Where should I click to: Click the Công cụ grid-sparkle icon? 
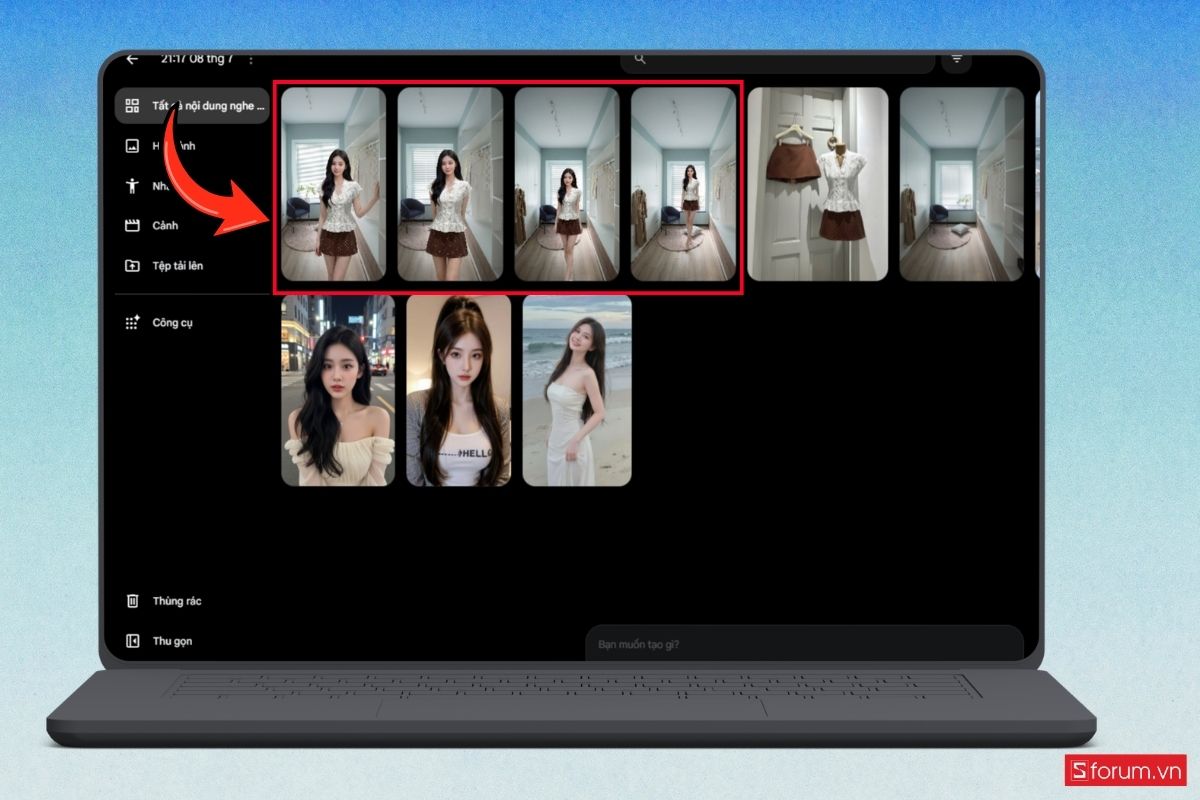(x=132, y=323)
